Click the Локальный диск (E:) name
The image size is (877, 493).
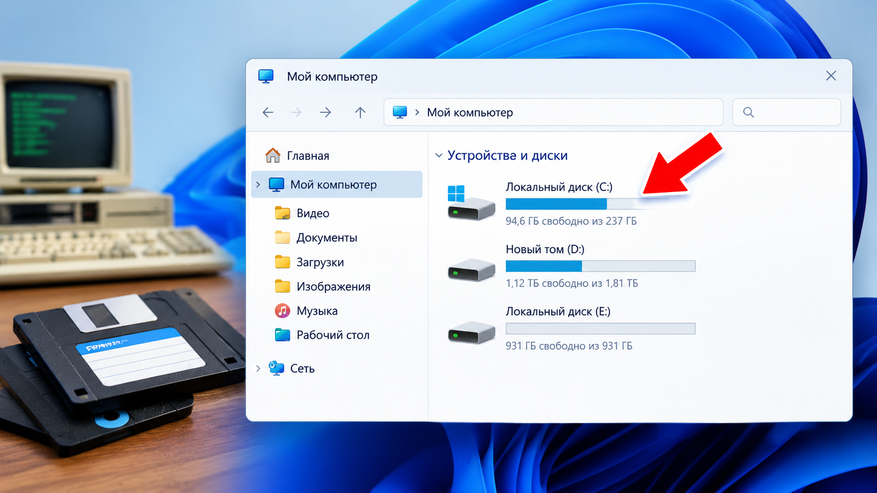click(x=558, y=312)
